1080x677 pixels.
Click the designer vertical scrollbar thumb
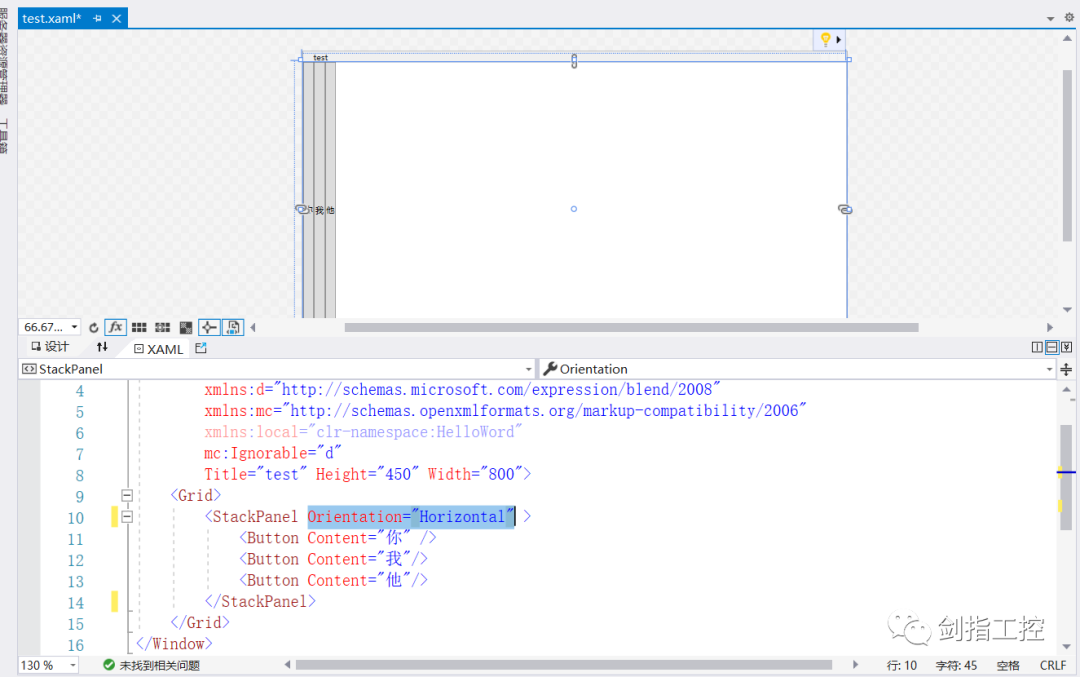pyautogui.click(x=1067, y=155)
